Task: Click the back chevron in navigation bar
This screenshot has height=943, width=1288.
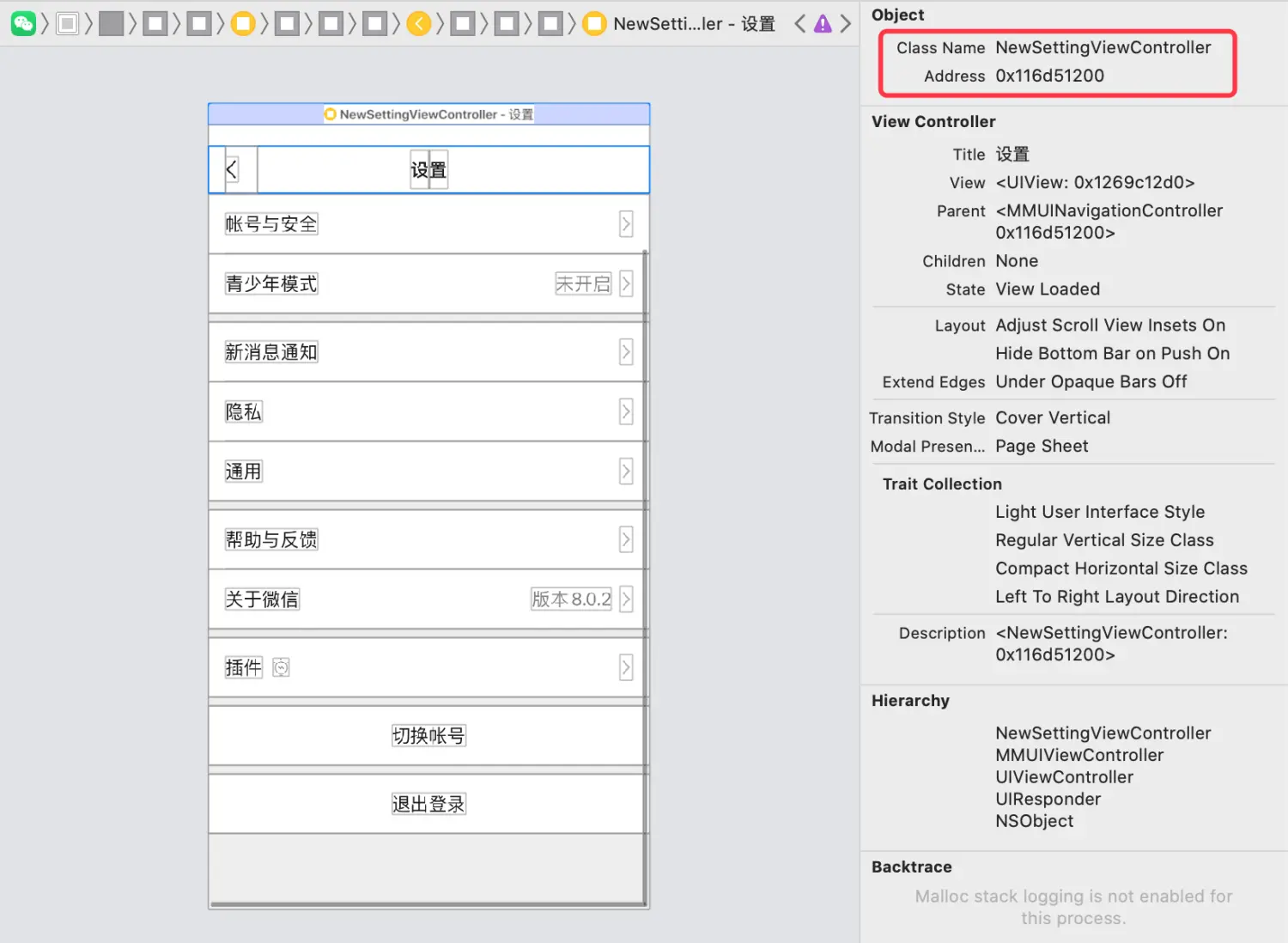Action: click(x=231, y=169)
